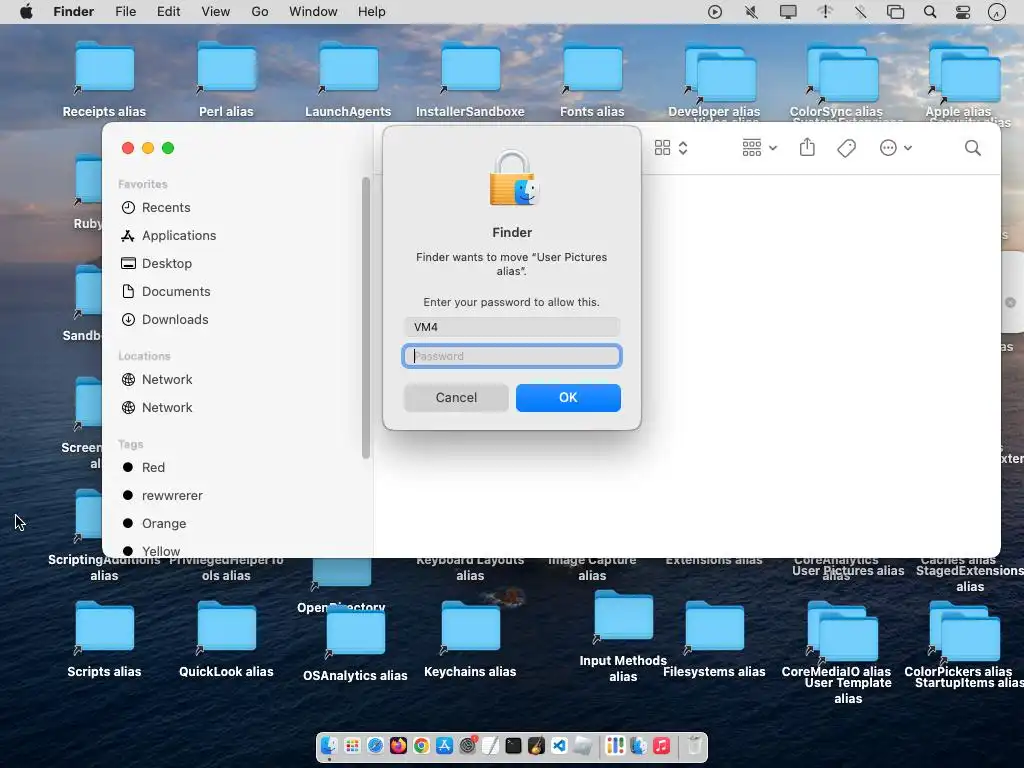Expand the view switcher up-down chevrons
The width and height of the screenshot is (1024, 768).
(x=683, y=148)
